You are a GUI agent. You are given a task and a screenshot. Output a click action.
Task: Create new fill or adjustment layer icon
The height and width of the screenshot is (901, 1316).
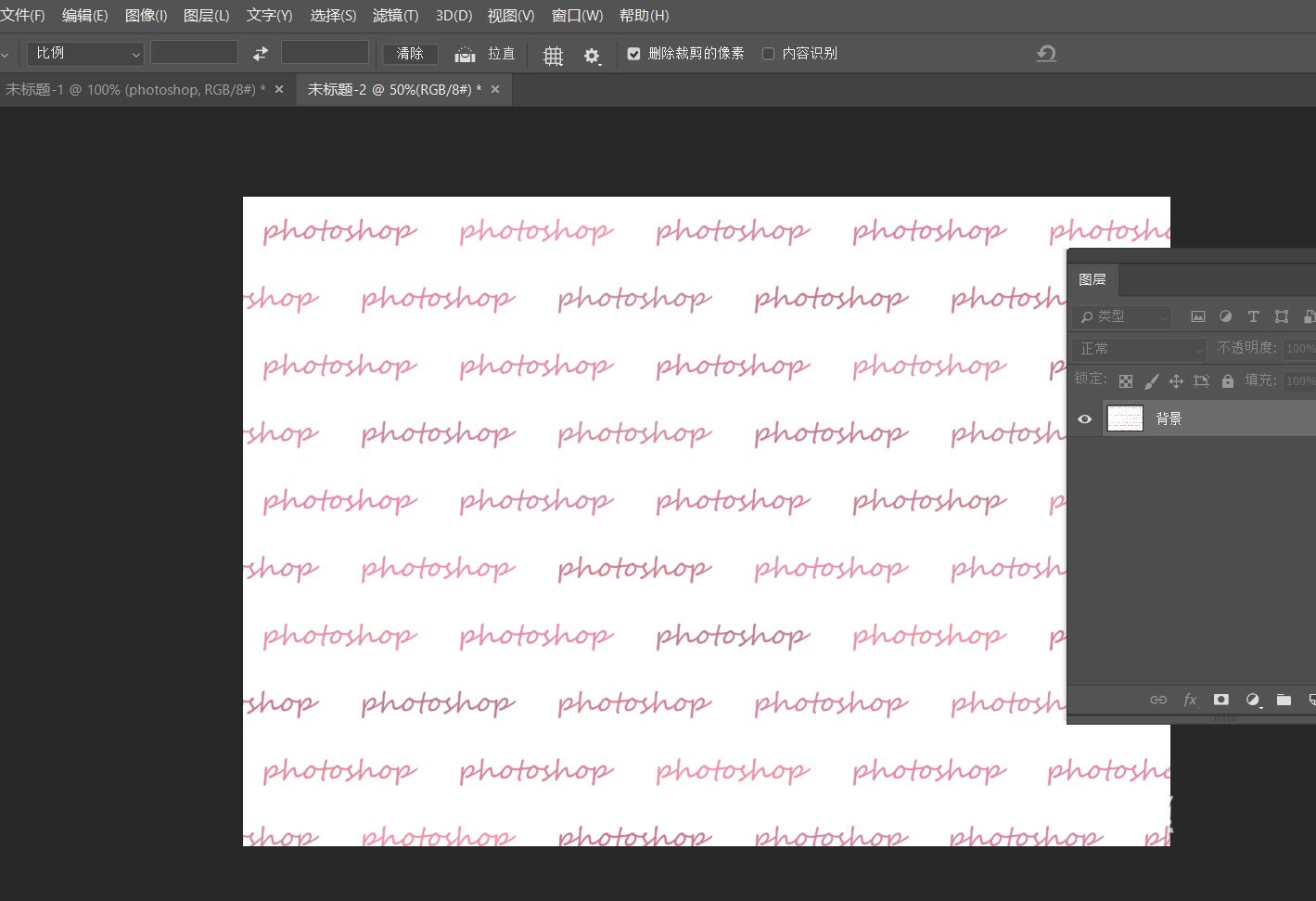[x=1253, y=700]
